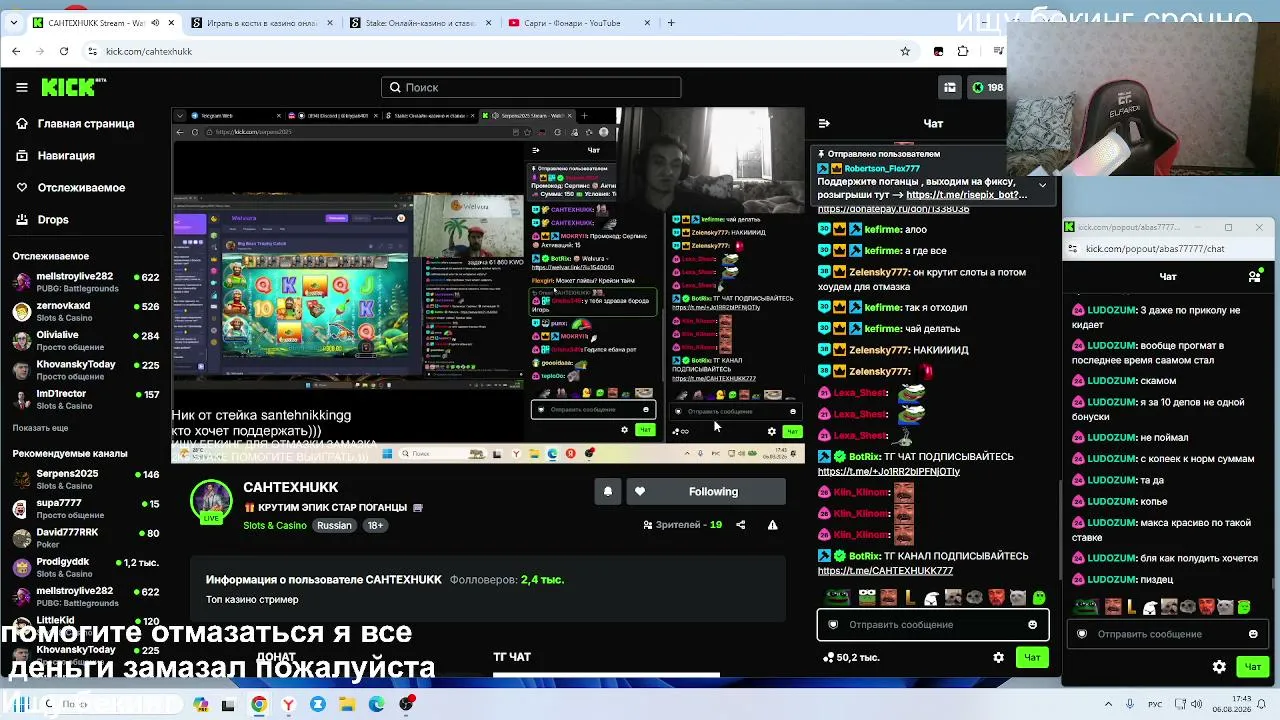Click the pepe frog emote in main chat quick bar

tap(837, 598)
